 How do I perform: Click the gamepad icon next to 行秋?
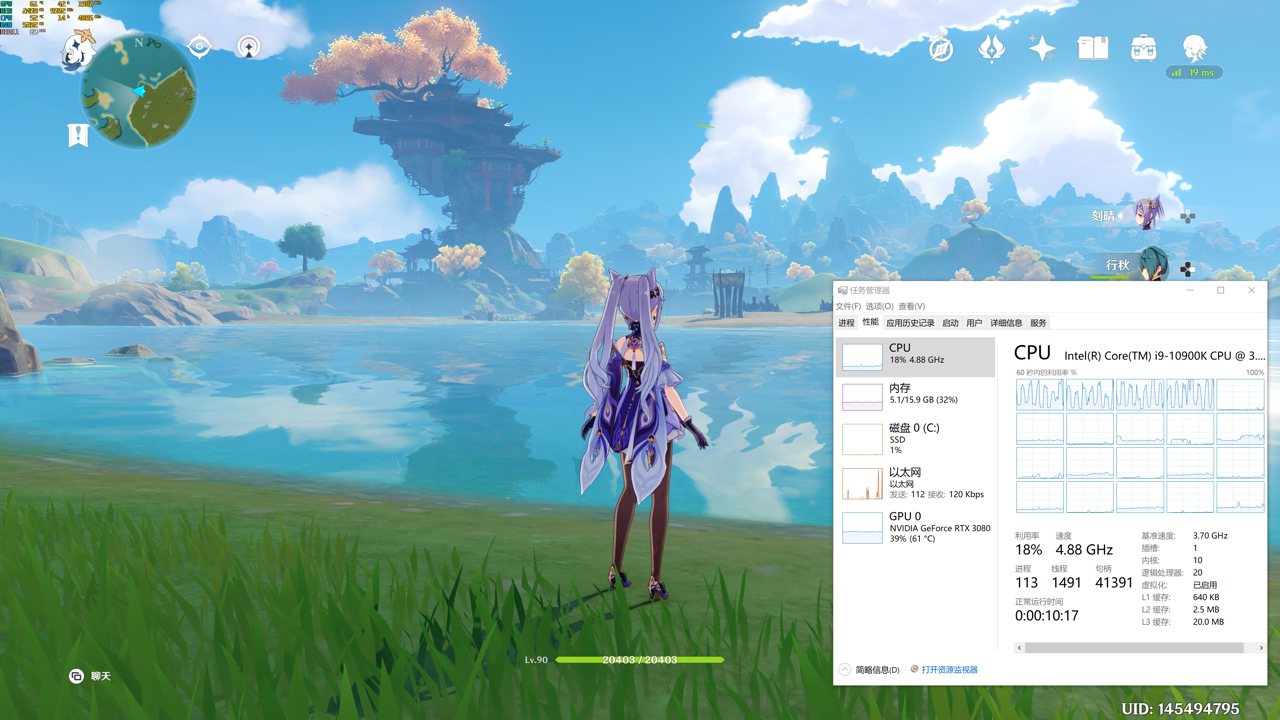click(1187, 269)
